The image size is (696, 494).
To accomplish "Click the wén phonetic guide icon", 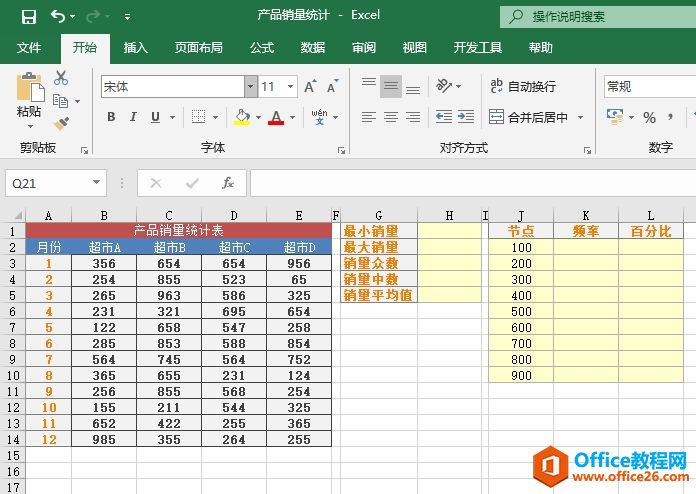I will (x=320, y=116).
